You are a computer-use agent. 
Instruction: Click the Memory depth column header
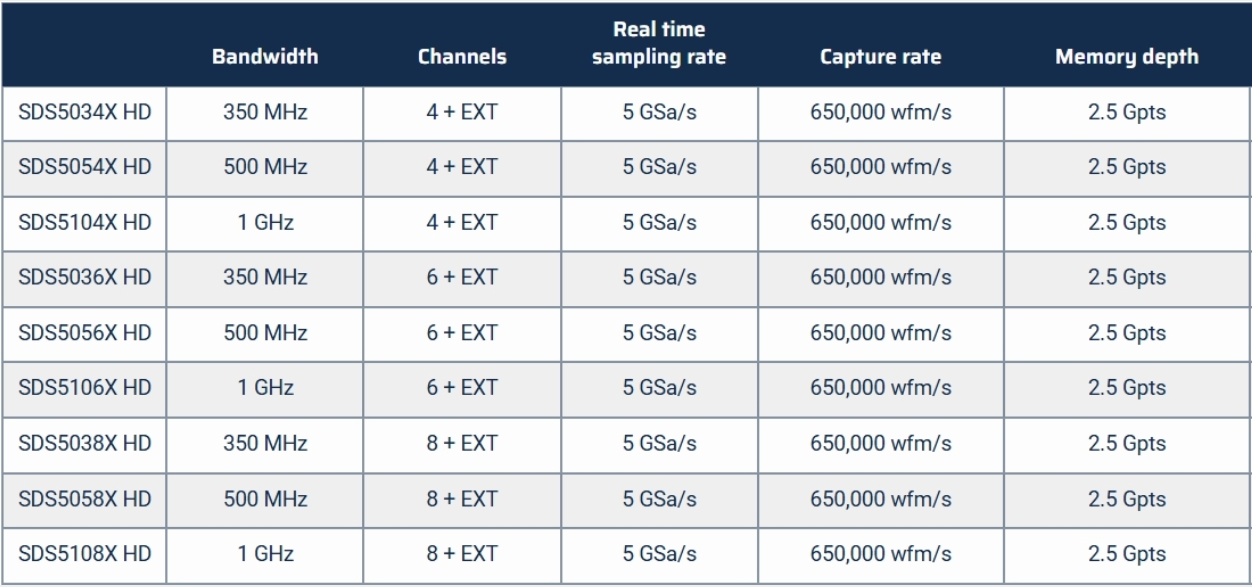point(1127,57)
